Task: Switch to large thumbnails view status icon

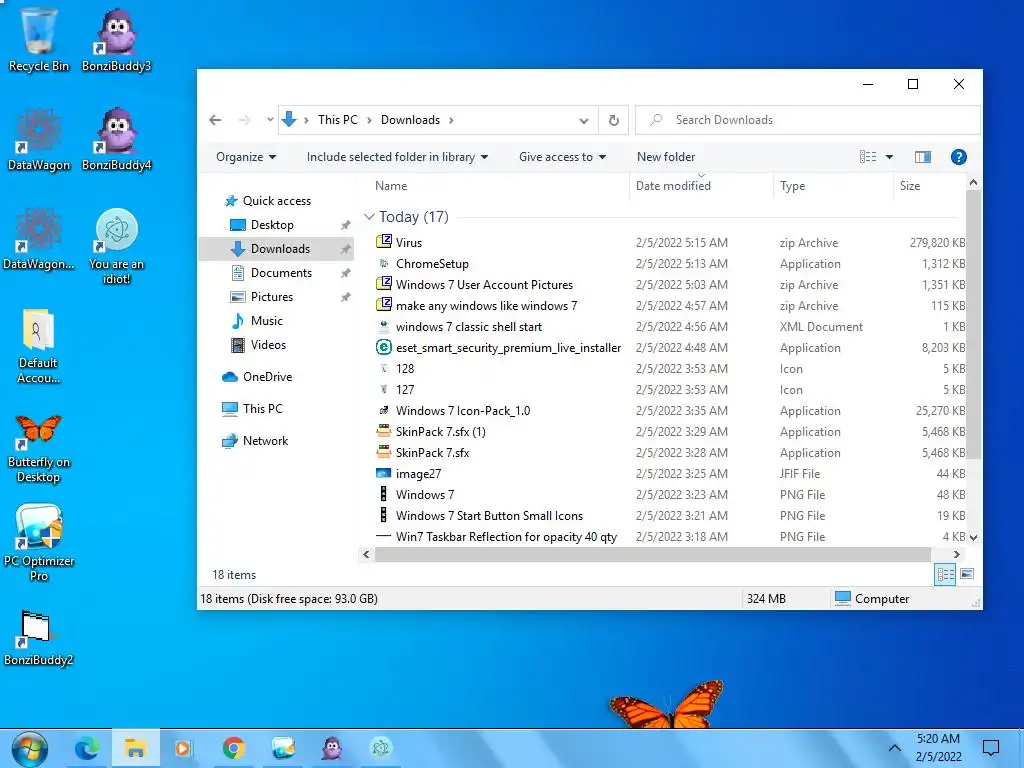Action: [x=967, y=574]
